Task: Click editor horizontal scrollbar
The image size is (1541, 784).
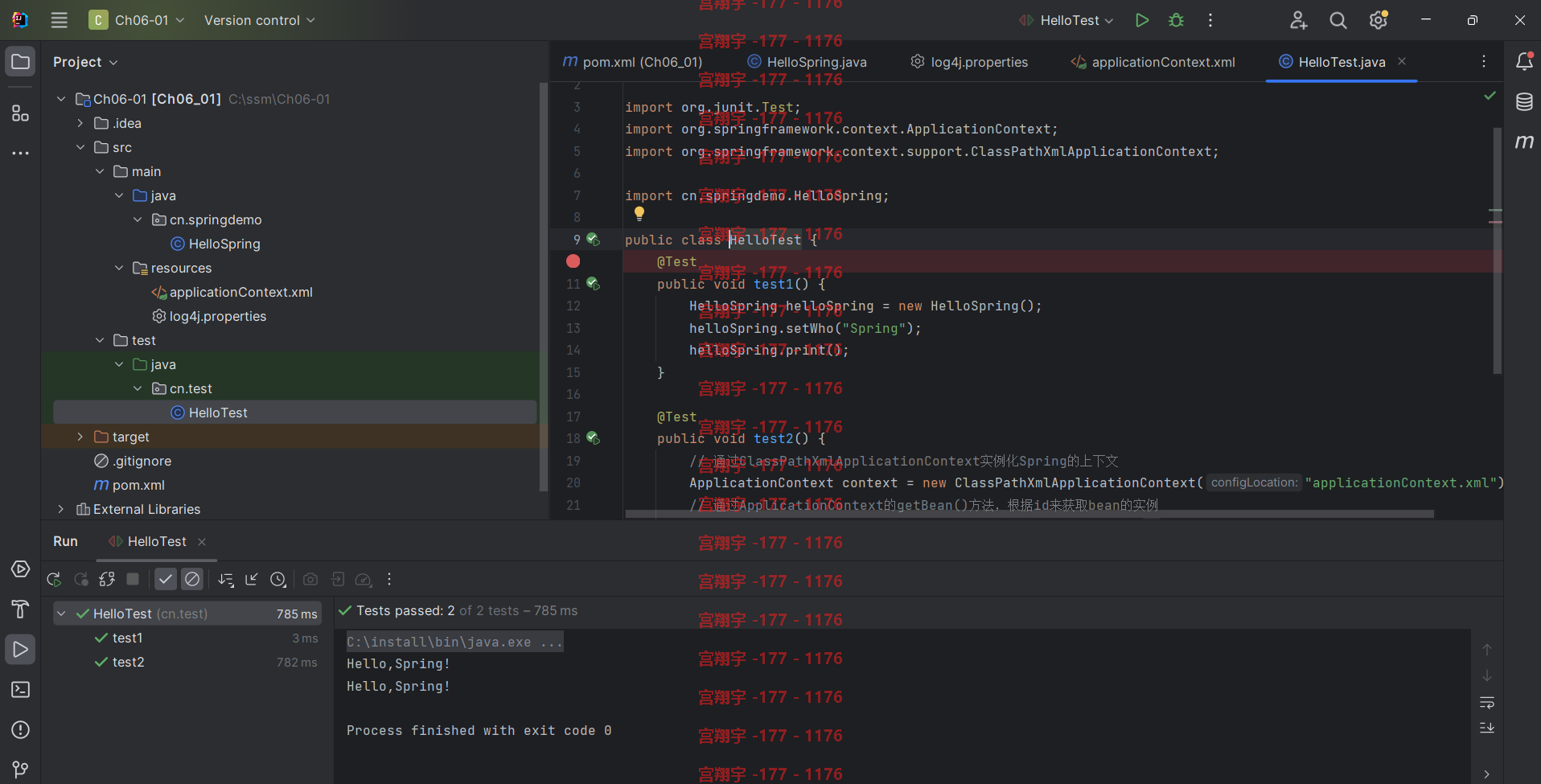Action: tap(1029, 513)
